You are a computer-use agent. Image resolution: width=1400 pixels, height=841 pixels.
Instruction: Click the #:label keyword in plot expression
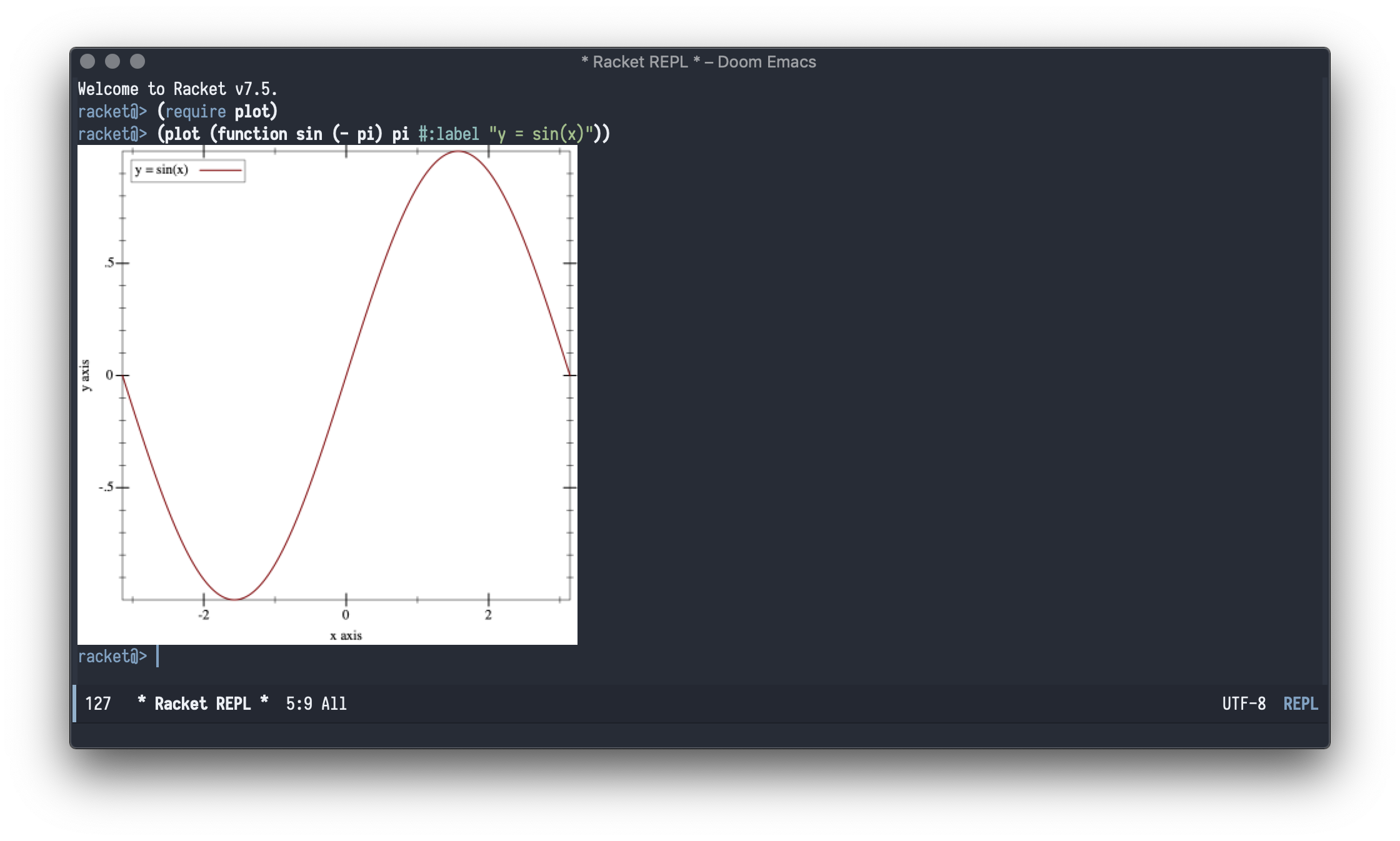448,134
